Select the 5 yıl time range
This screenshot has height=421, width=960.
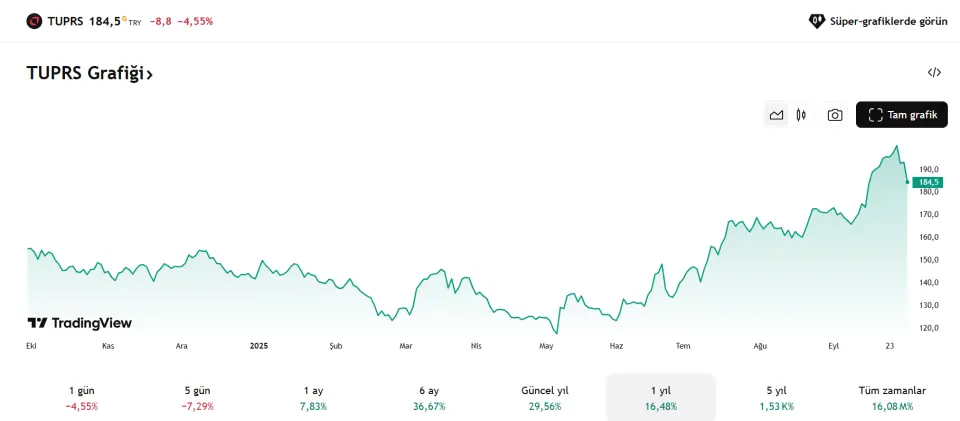(x=775, y=398)
